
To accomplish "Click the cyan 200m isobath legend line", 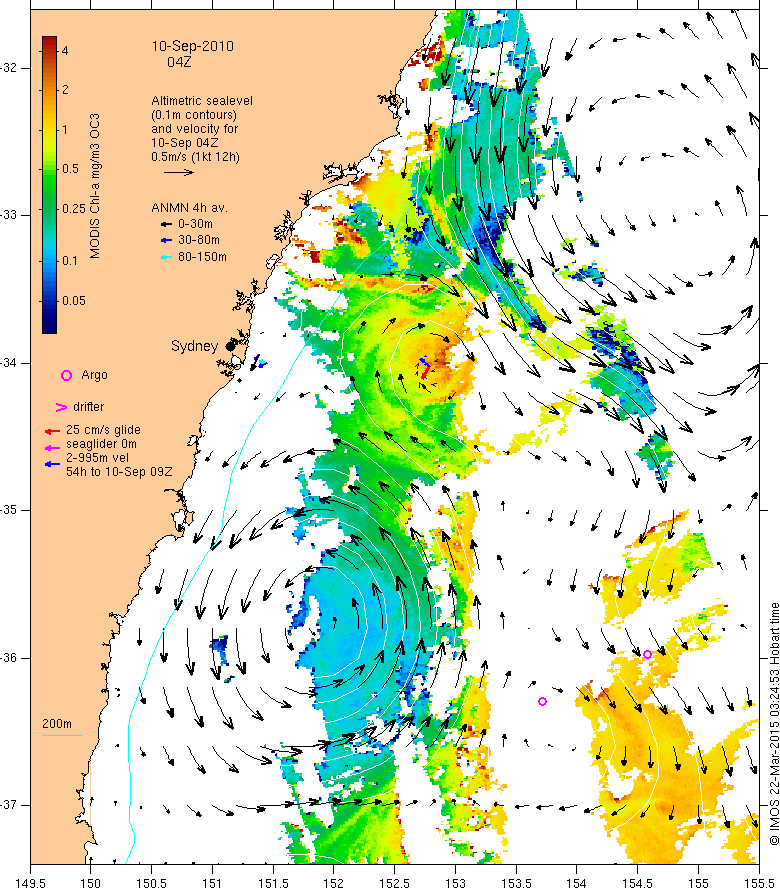I will (x=62, y=736).
